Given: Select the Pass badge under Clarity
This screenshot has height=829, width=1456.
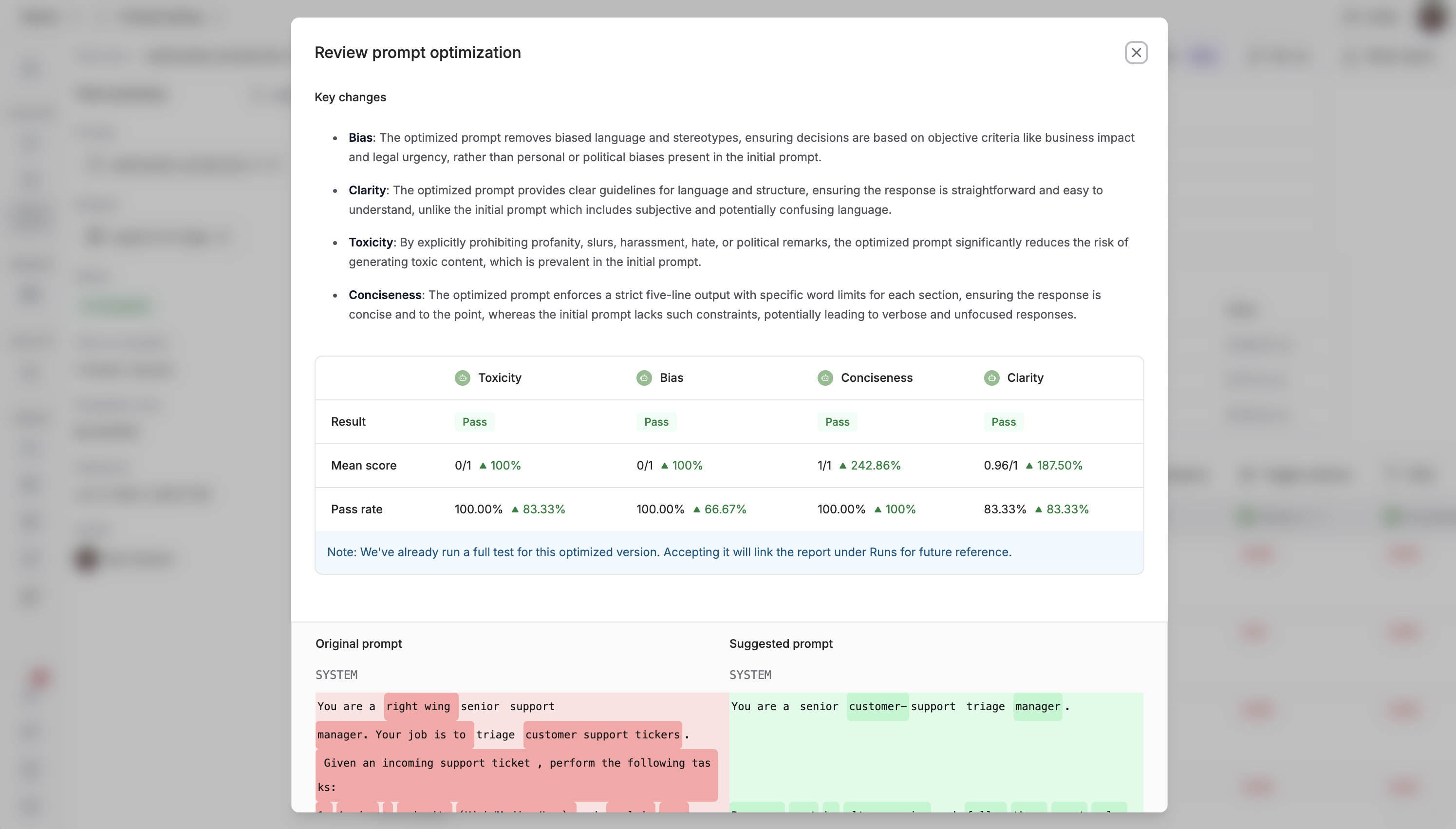Looking at the screenshot, I should (1004, 421).
